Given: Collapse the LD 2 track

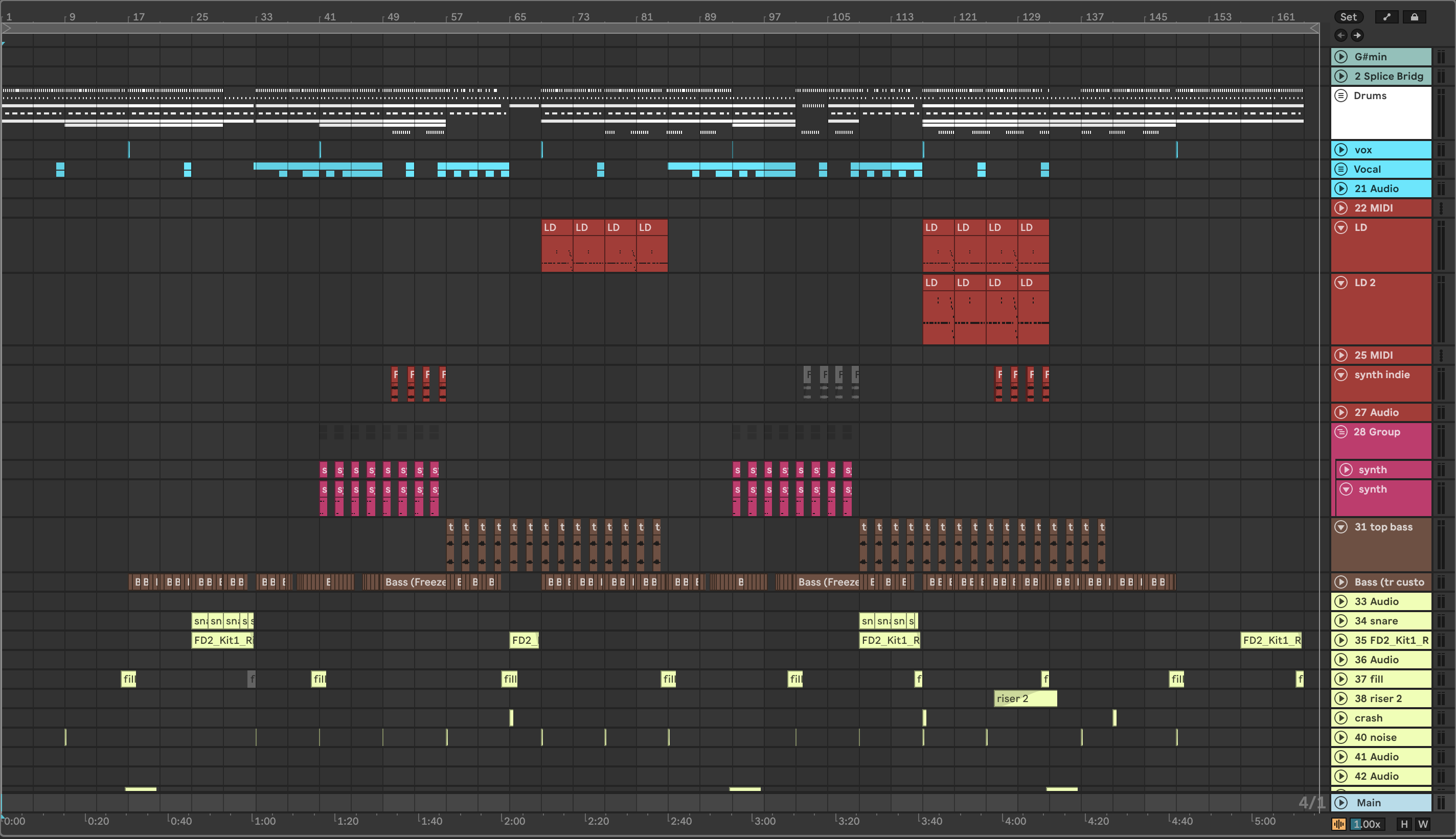Looking at the screenshot, I should [1341, 283].
